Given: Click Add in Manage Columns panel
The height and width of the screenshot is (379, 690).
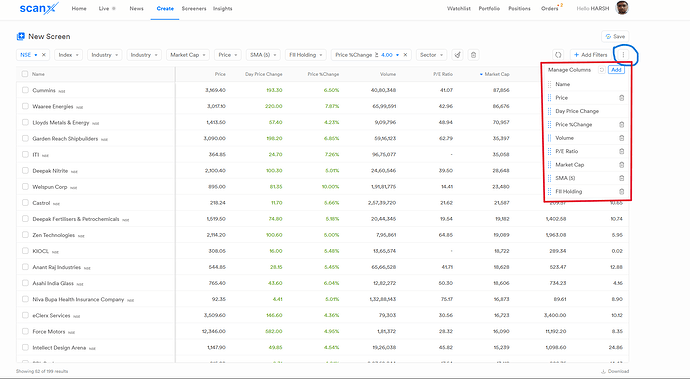Looking at the screenshot, I should [x=616, y=70].
